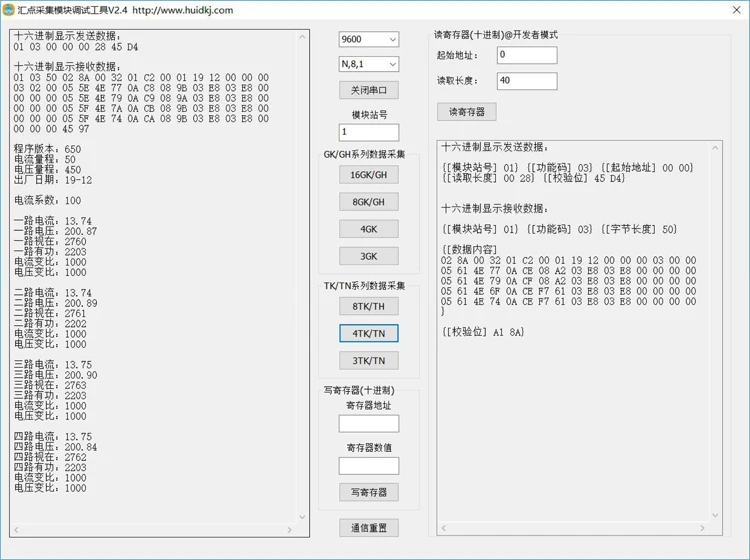Click the 一路电压: 200.87 line
Image resolution: width=750 pixels, height=560 pixels.
tap(55, 231)
